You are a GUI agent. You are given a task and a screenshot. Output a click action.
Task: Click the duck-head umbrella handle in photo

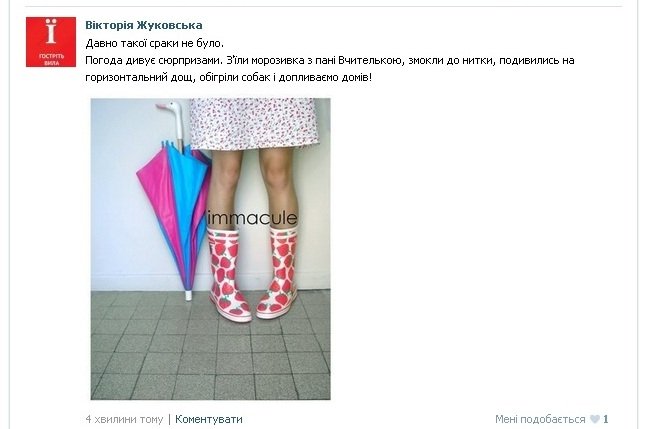click(x=174, y=117)
